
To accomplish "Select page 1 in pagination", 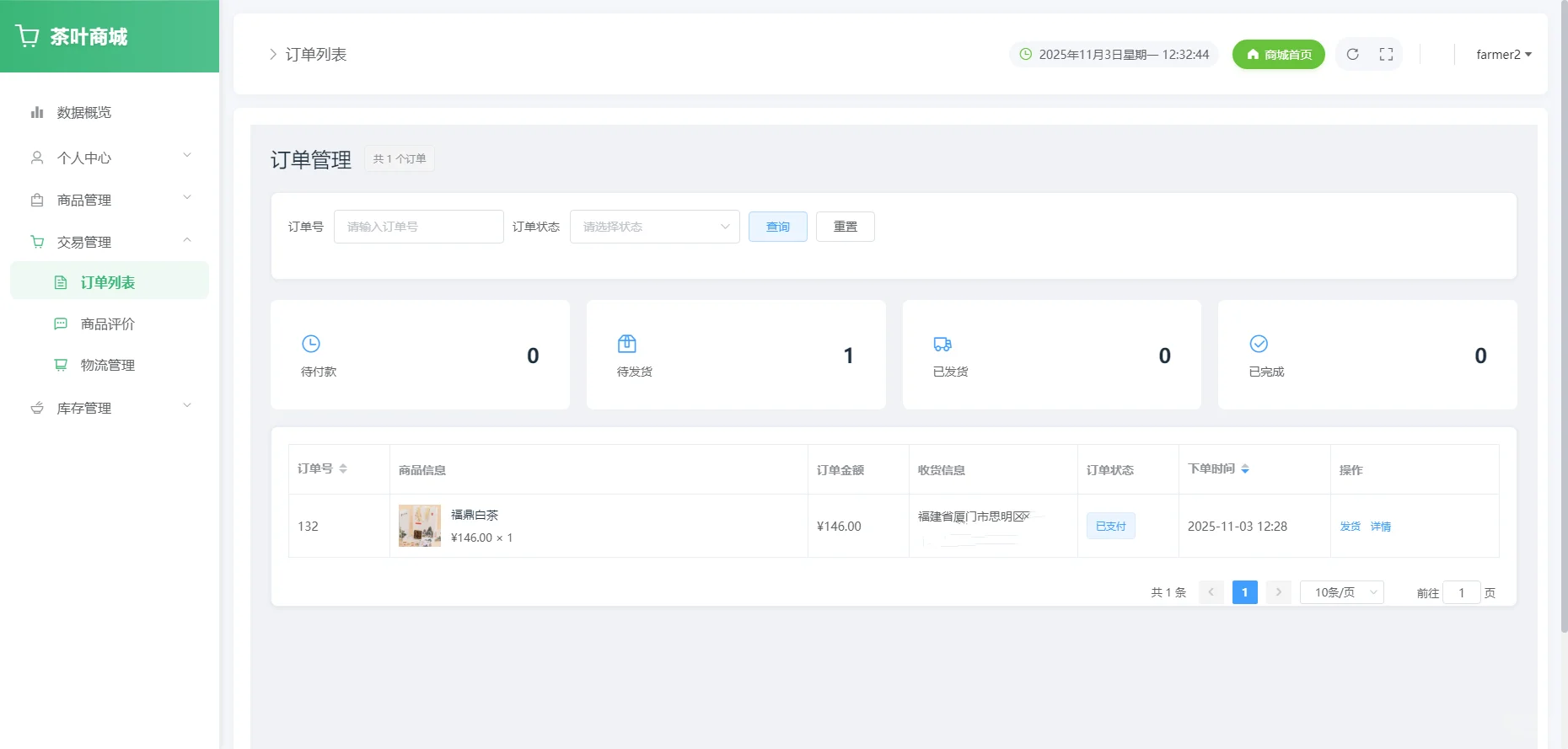I will coord(1245,592).
